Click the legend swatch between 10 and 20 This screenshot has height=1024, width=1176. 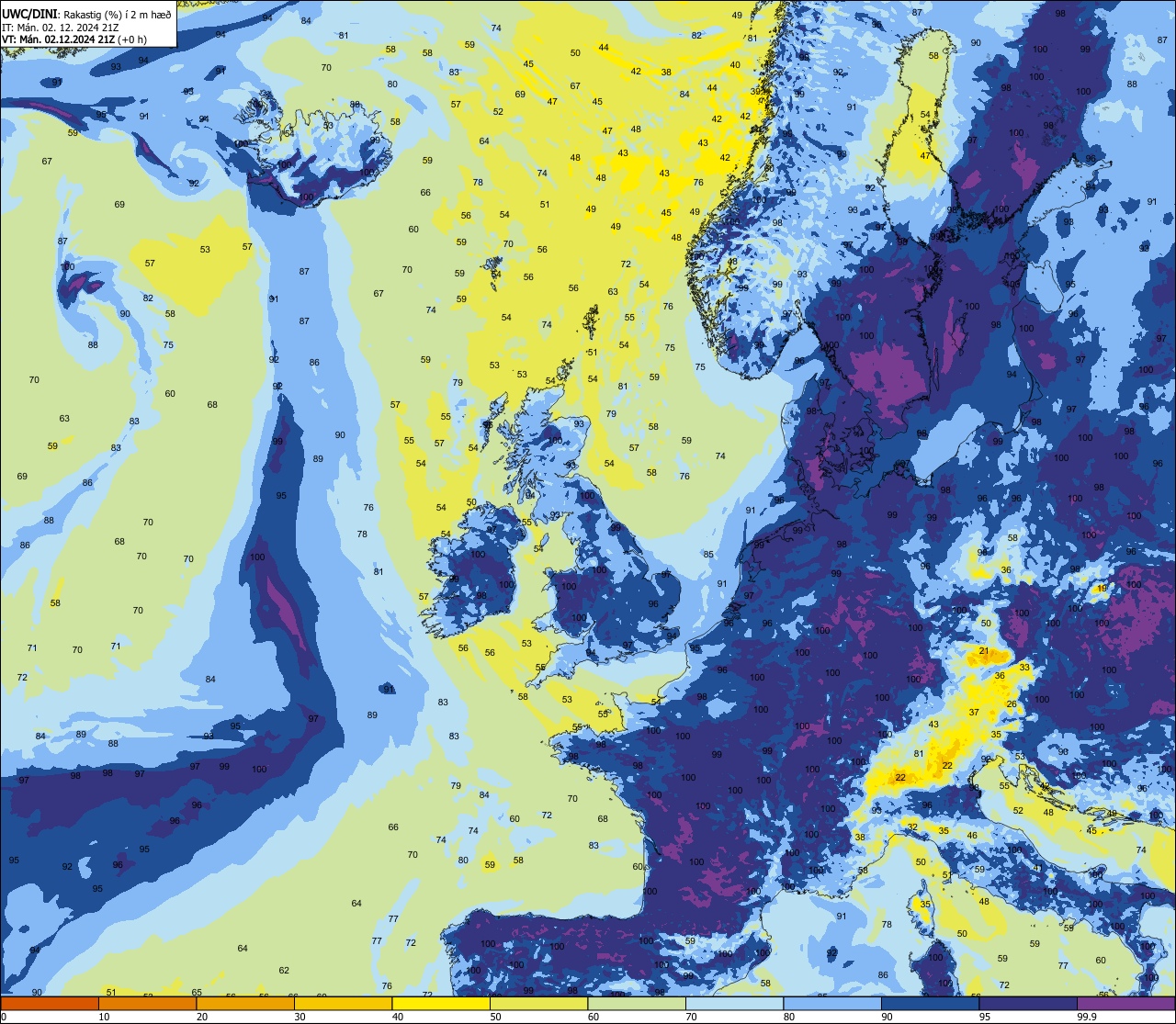pos(147,1003)
